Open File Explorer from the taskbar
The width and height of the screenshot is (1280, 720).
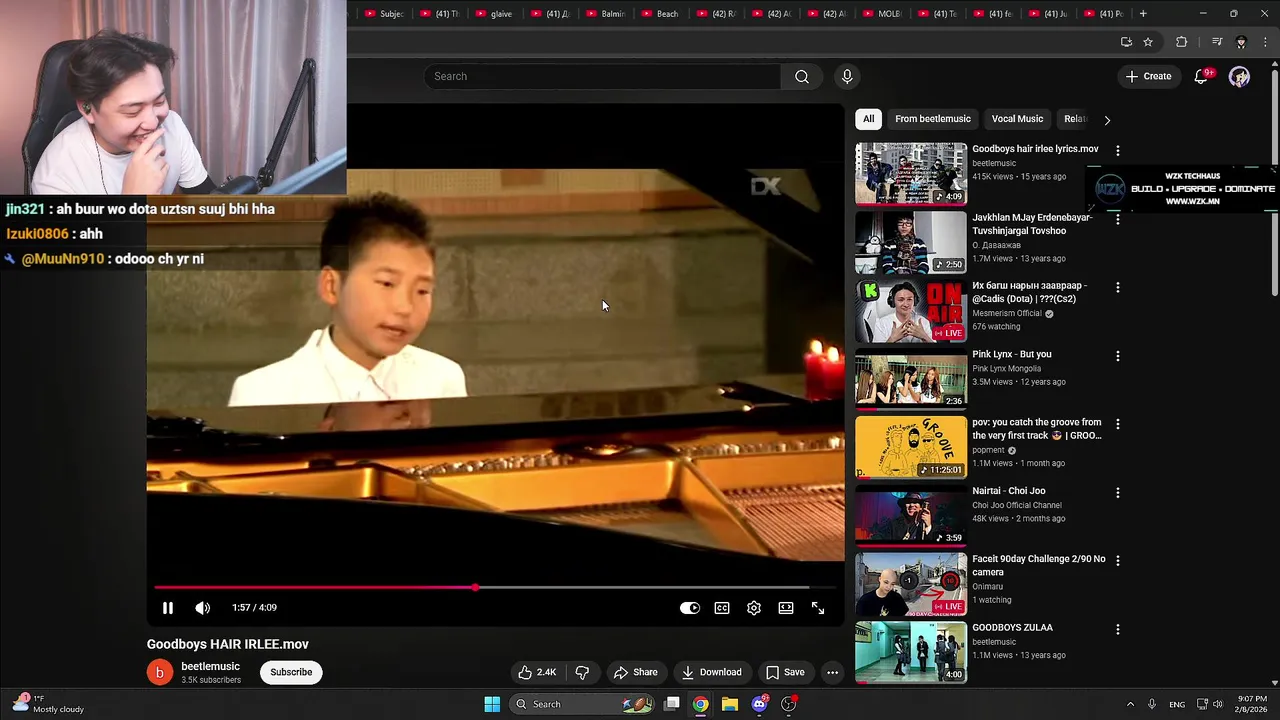(730, 704)
